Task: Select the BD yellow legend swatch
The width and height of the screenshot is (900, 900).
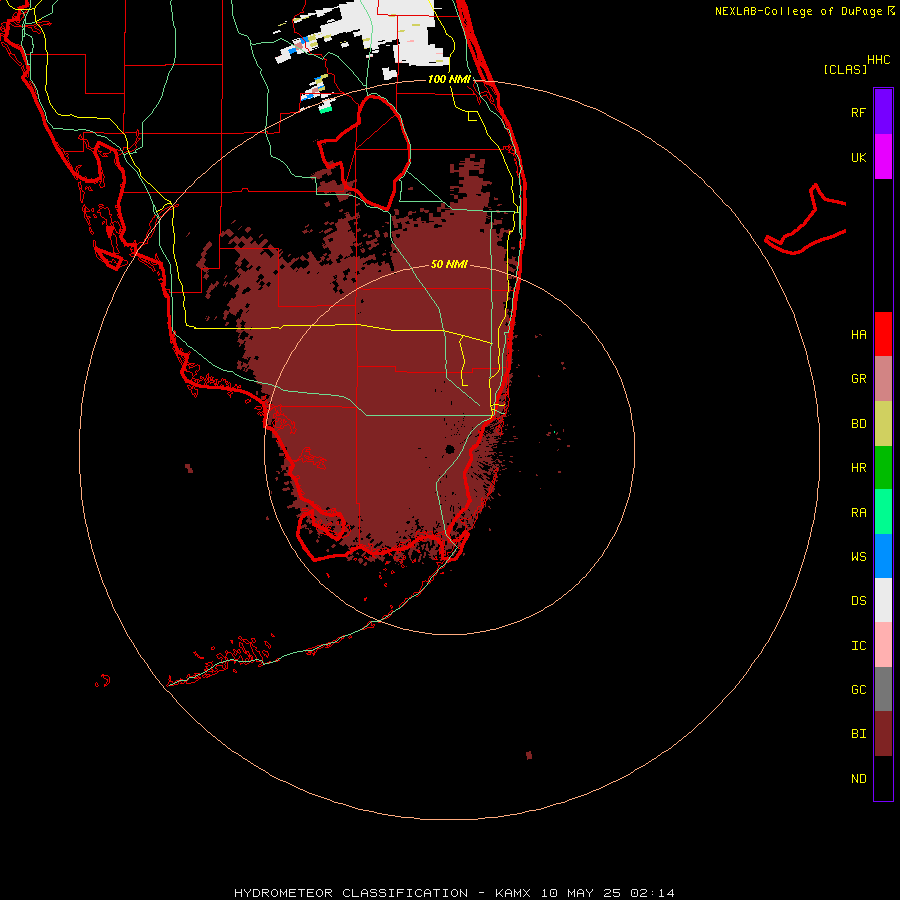Action: click(x=883, y=424)
